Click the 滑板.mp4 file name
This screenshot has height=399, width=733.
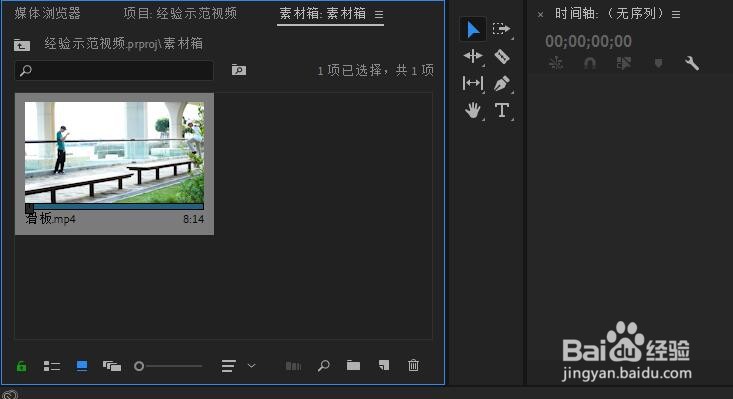click(50, 219)
